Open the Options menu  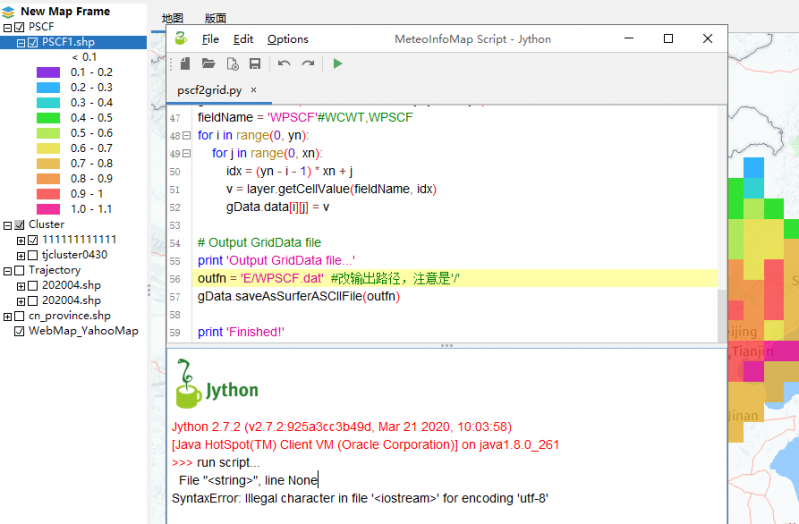[288, 39]
